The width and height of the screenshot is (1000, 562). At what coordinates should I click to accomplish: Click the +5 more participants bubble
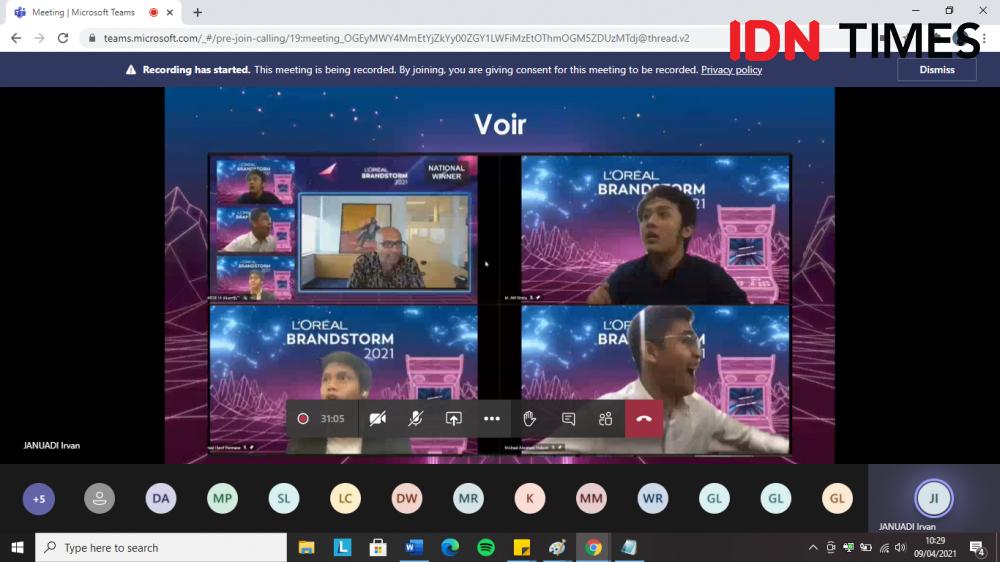[x=39, y=498]
